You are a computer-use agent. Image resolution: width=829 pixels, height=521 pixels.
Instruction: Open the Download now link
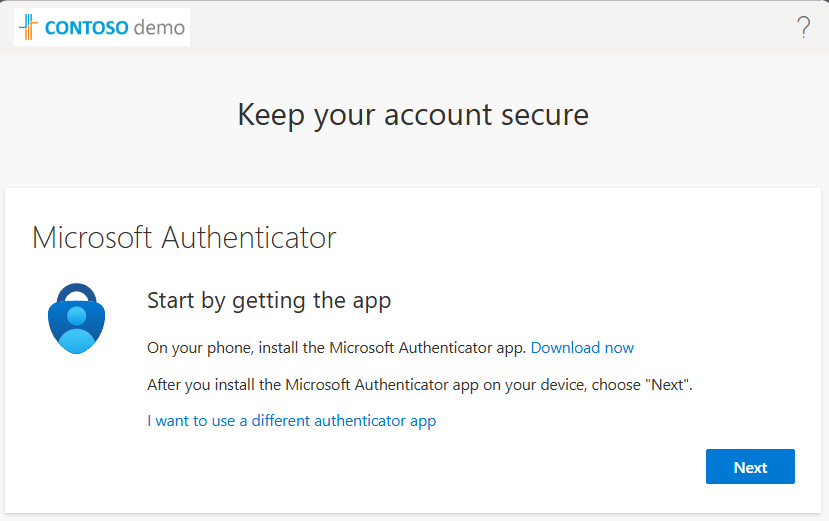[582, 348]
